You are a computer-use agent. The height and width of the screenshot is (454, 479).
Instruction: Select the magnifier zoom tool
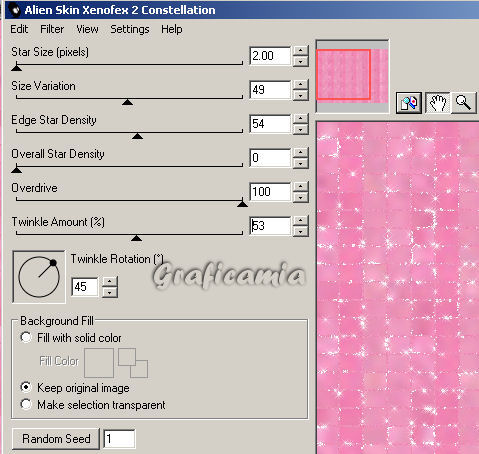coord(463,103)
